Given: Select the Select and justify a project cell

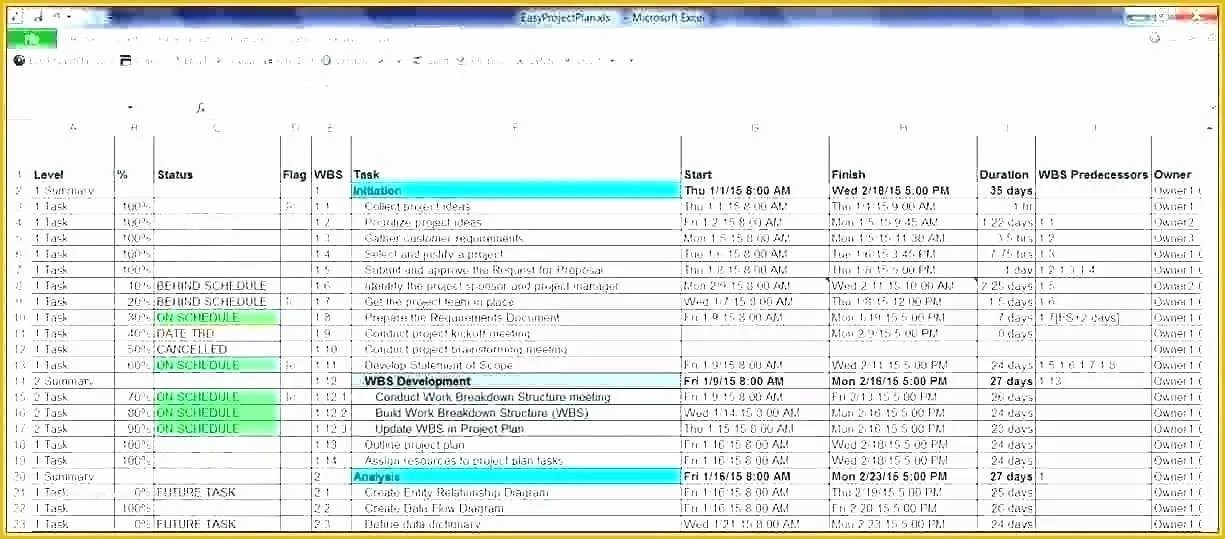Looking at the screenshot, I should [516, 254].
